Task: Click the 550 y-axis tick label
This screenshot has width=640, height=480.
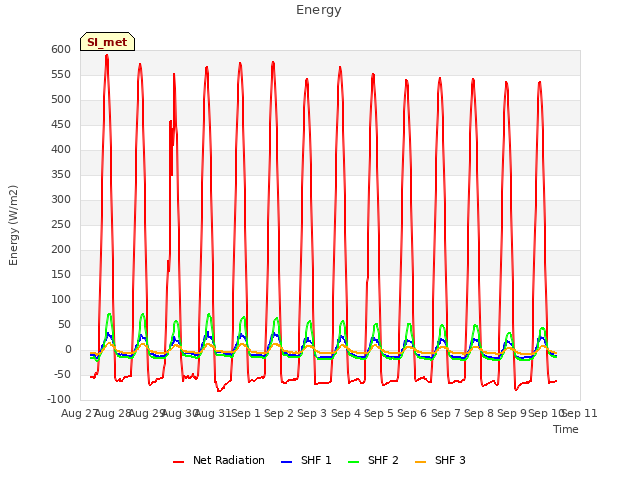Action: (61, 75)
